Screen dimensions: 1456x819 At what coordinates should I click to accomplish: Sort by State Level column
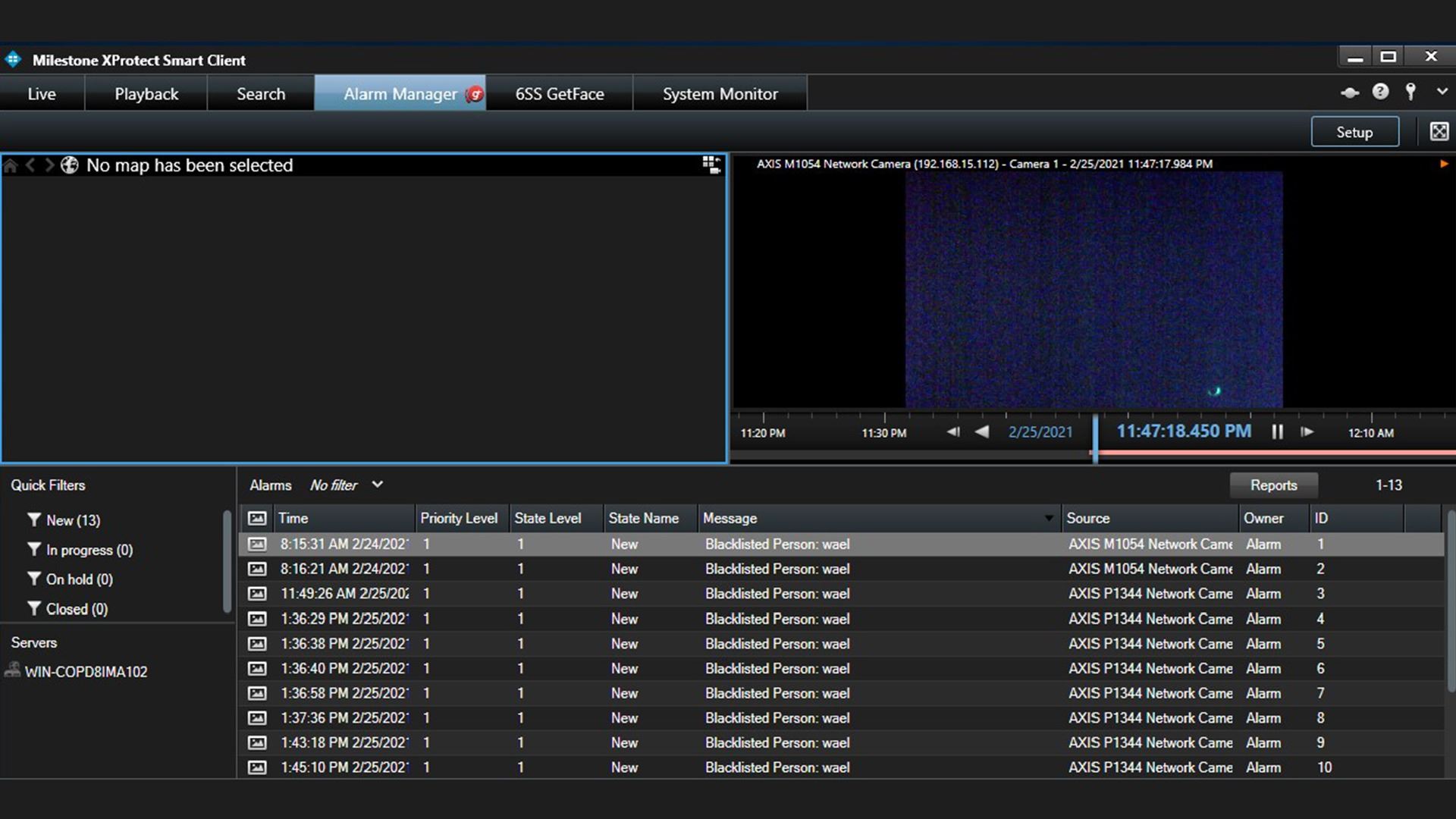(x=556, y=518)
